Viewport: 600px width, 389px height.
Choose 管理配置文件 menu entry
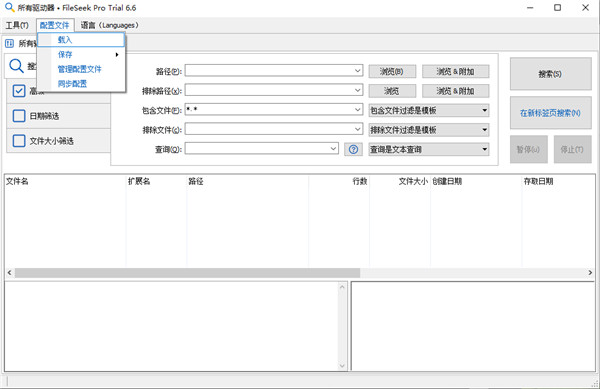tap(81, 69)
